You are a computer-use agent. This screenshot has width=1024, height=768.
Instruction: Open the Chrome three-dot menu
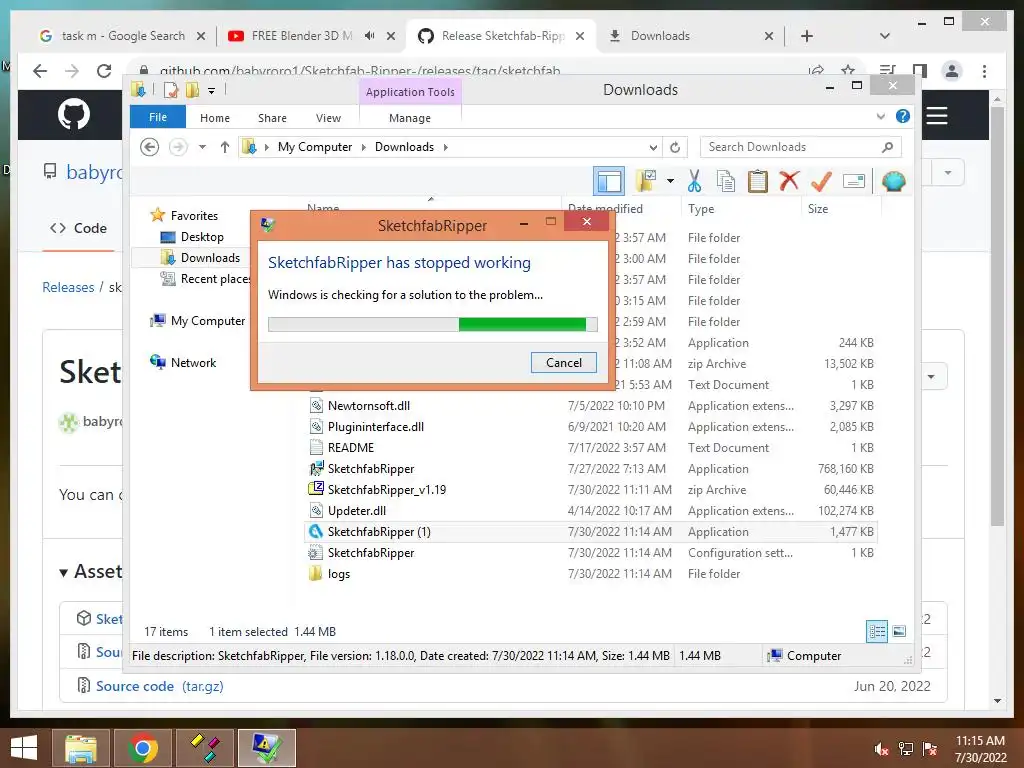point(984,71)
